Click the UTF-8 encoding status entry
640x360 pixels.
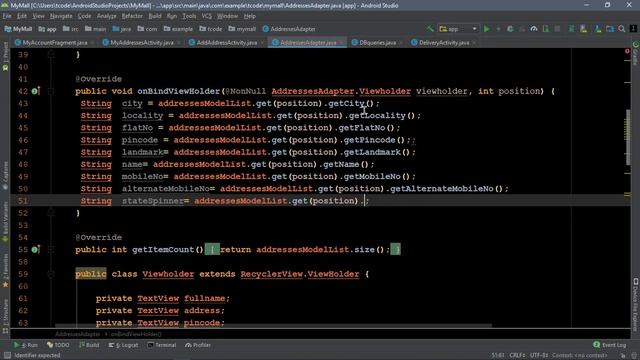click(x=539, y=356)
